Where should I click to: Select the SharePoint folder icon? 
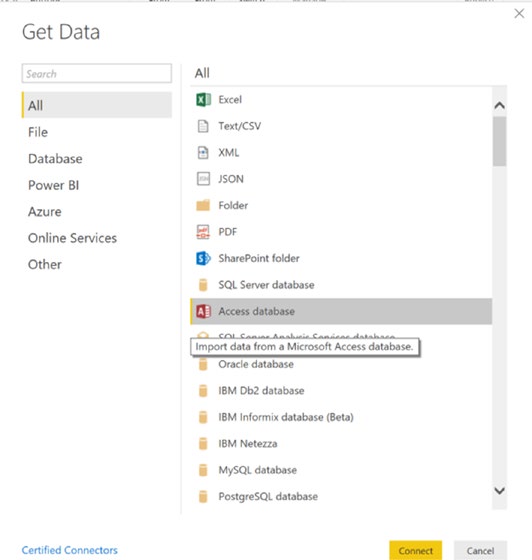[x=203, y=258]
